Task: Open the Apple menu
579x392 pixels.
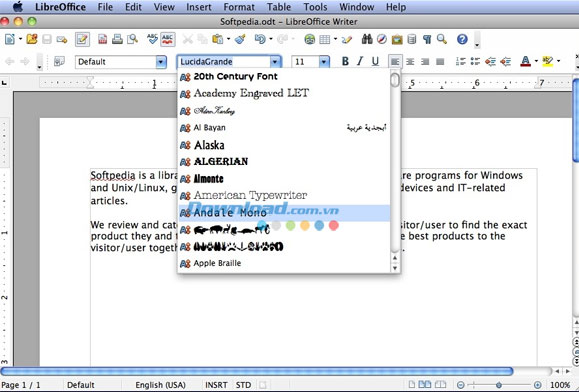Action: [18, 7]
